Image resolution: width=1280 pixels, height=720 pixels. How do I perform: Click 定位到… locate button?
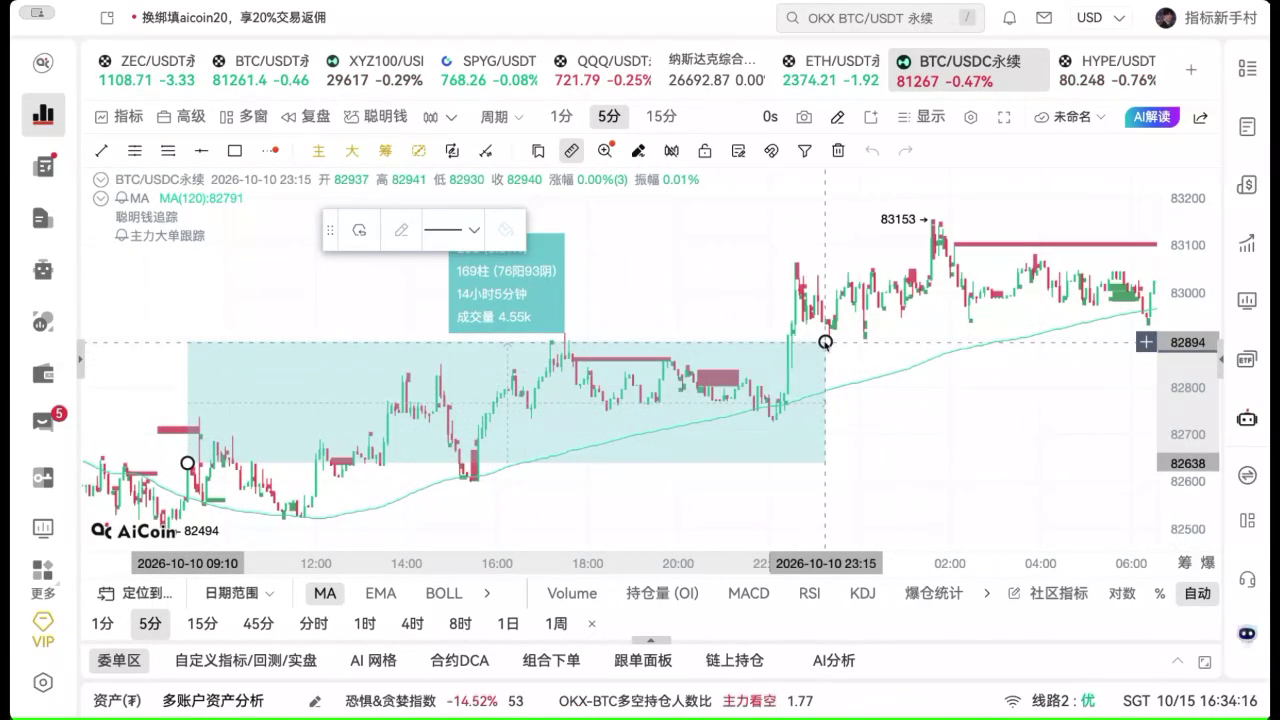click(x=135, y=593)
